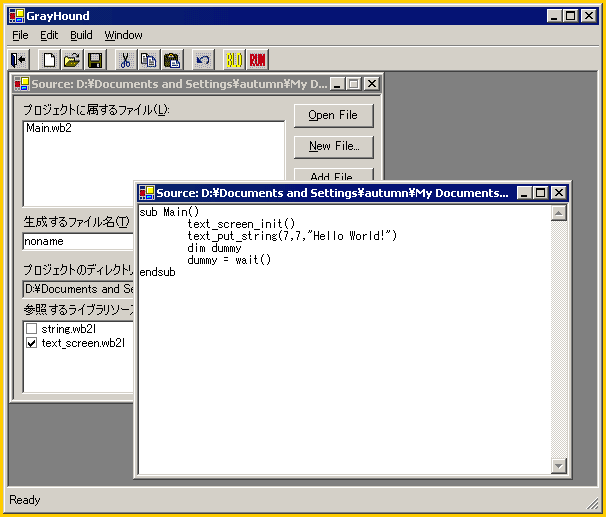Click the Ready status bar text
Screen dimensions: 606x517
click(25, 500)
